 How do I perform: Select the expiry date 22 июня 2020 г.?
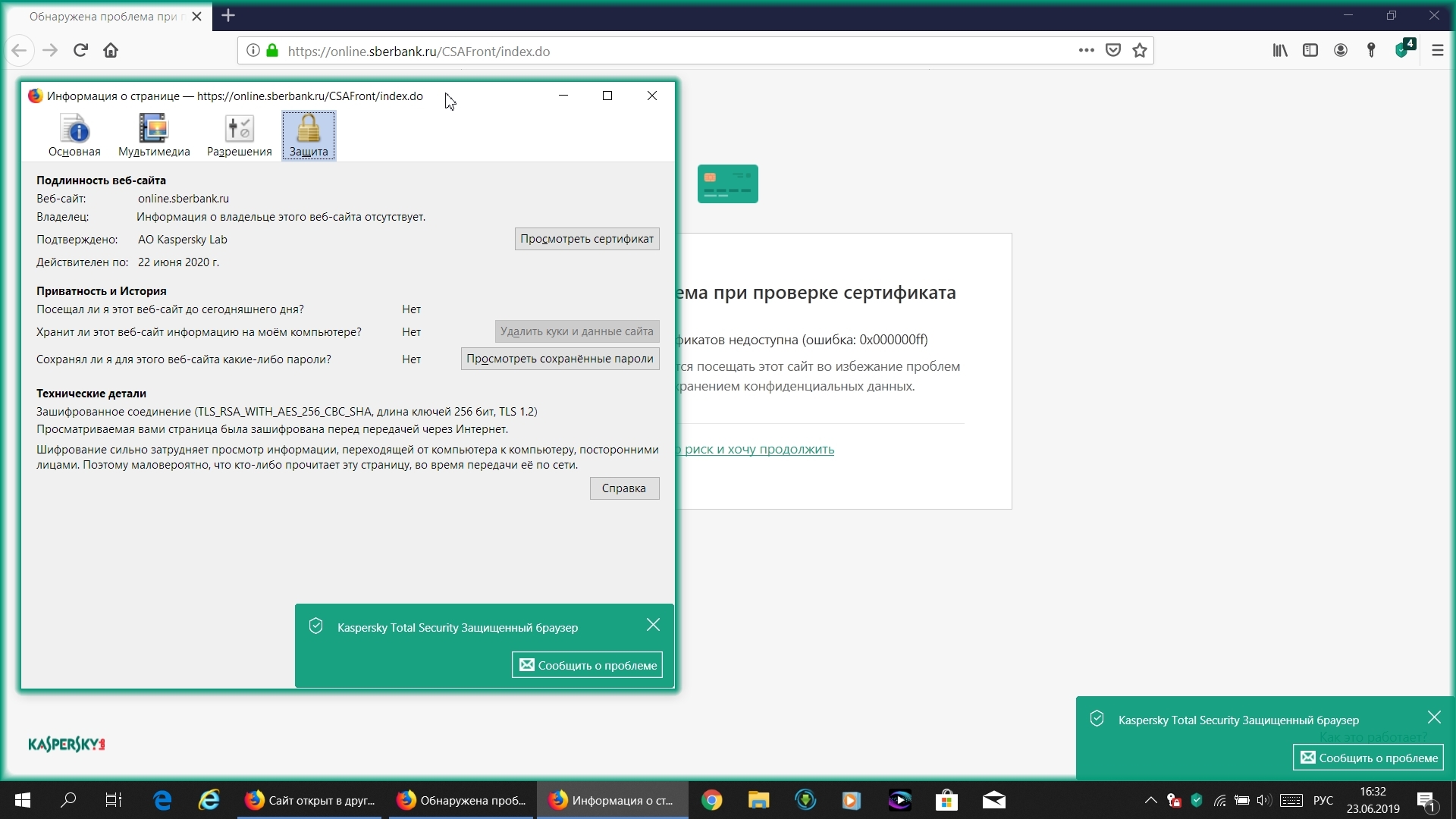178,262
